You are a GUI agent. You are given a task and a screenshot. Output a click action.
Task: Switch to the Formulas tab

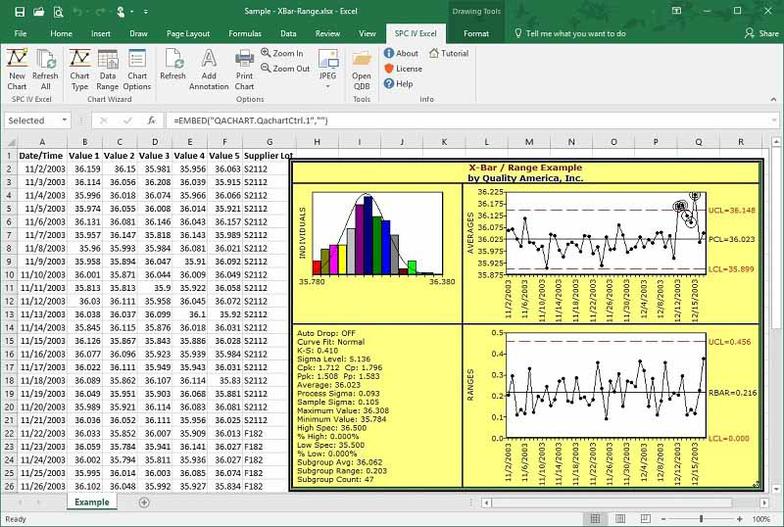[x=244, y=33]
